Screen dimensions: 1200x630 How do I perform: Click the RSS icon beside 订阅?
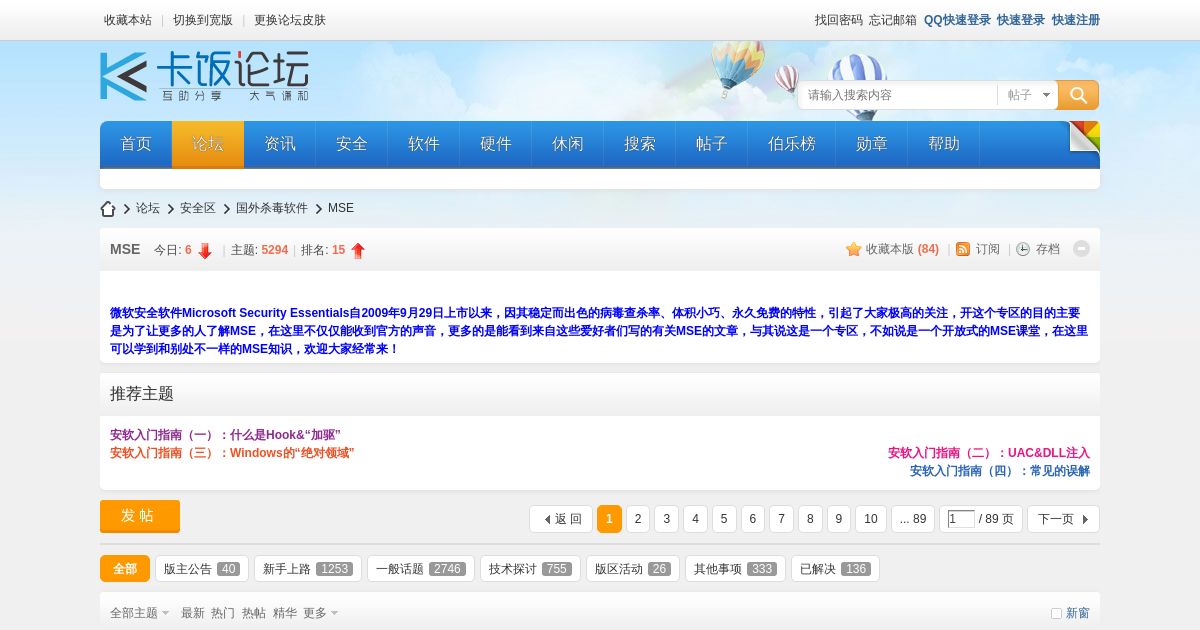click(963, 249)
